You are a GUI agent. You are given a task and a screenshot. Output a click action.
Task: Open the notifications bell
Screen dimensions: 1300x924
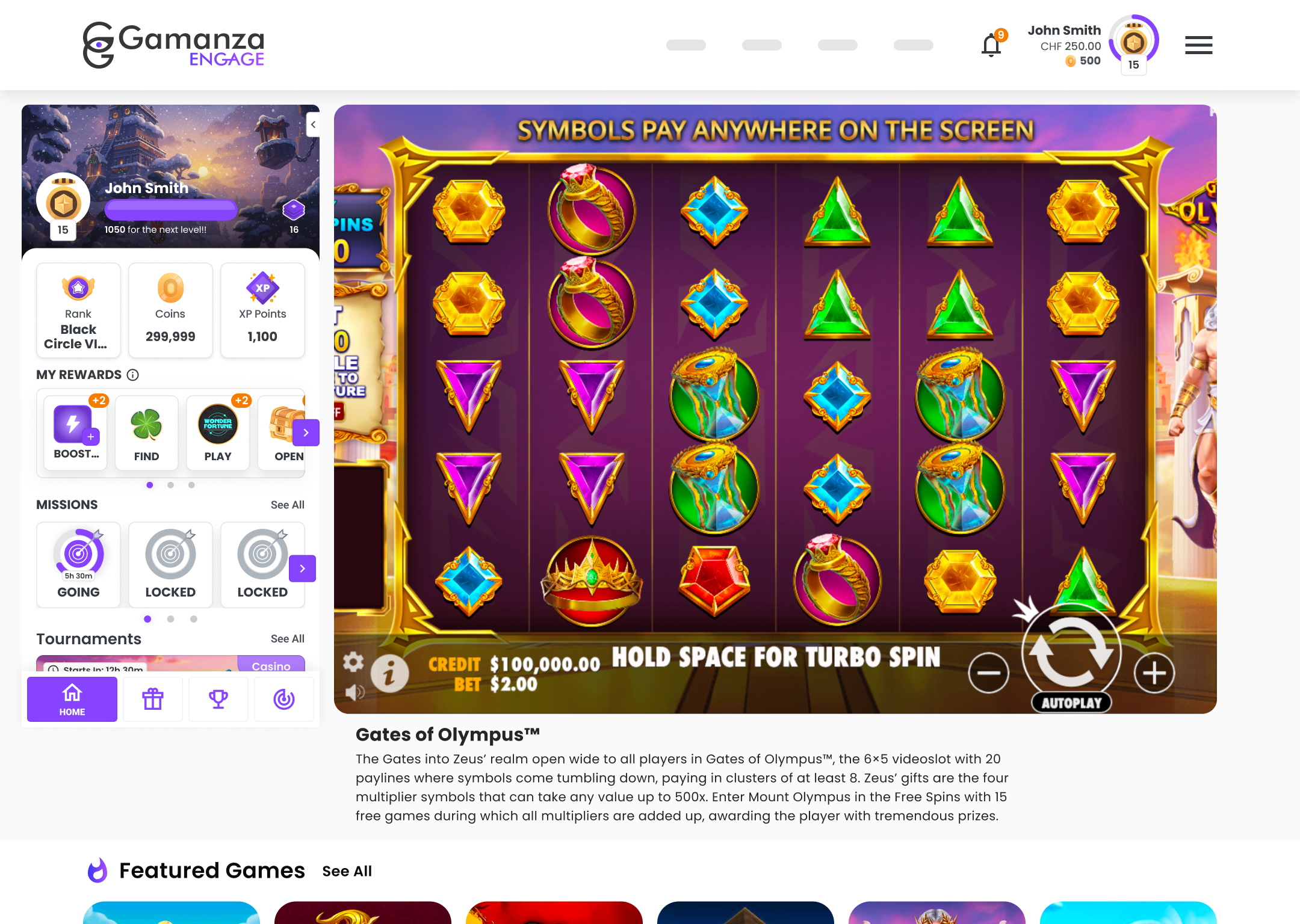coord(991,45)
